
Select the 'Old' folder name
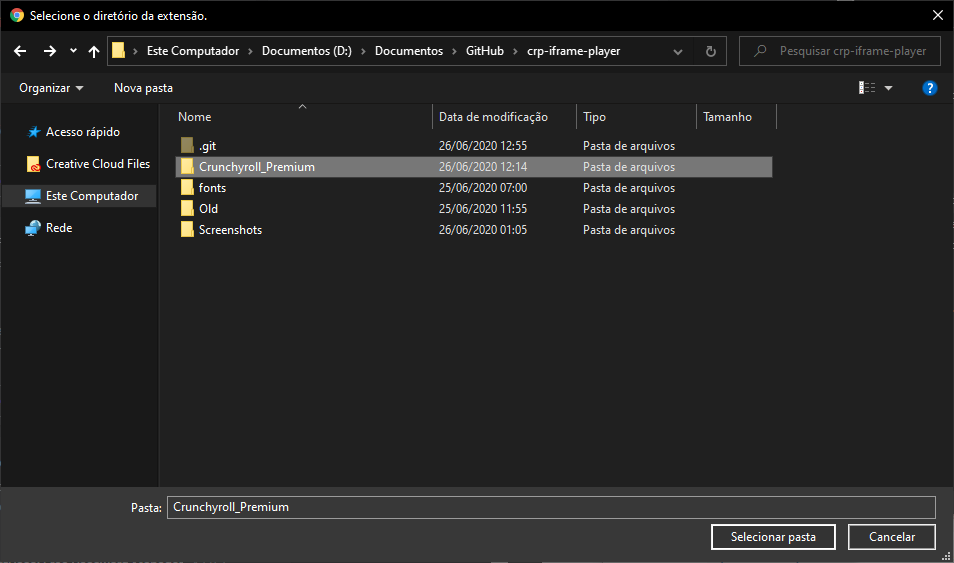click(208, 209)
